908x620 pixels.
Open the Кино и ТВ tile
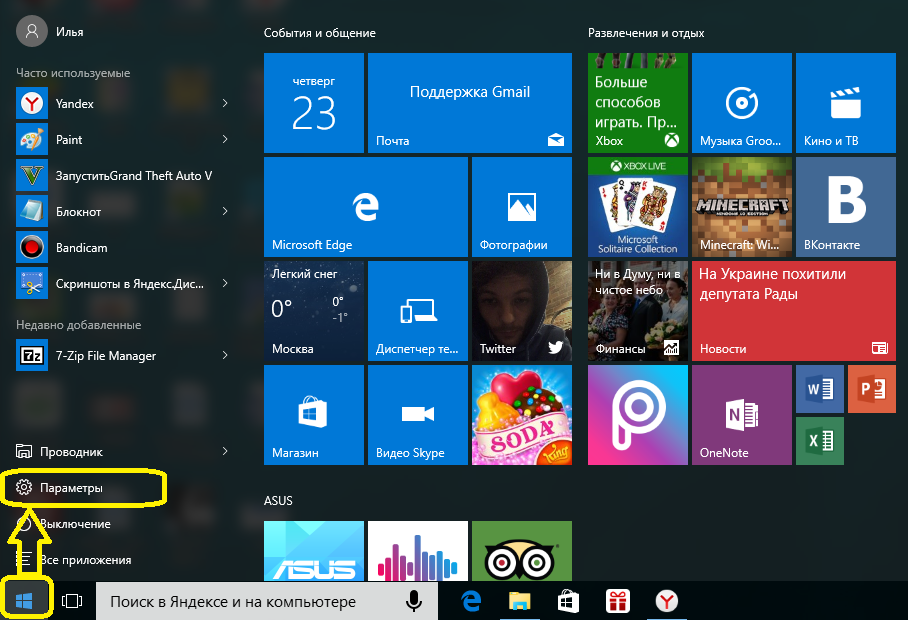845,103
